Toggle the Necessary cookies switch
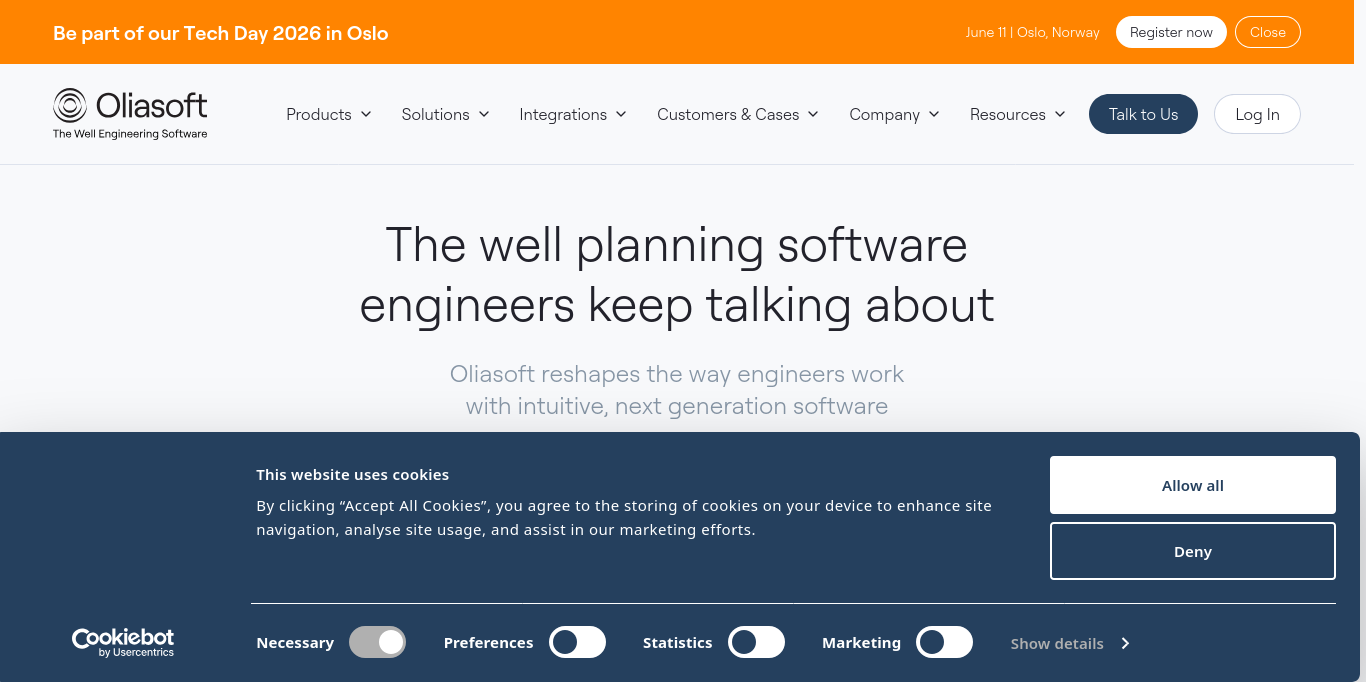Viewport: 1366px width, 682px height. (x=377, y=642)
